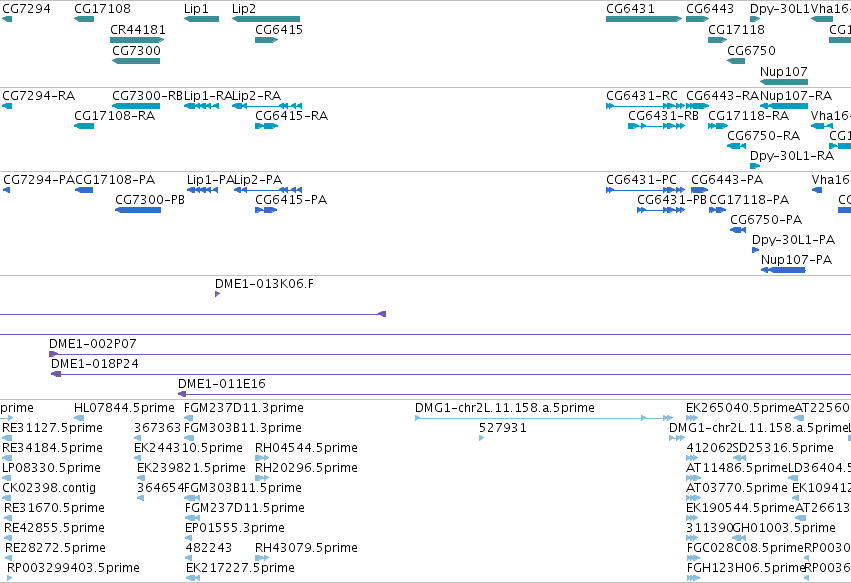
Task: Click the Nup107-PA protein label
Action: pos(796,260)
